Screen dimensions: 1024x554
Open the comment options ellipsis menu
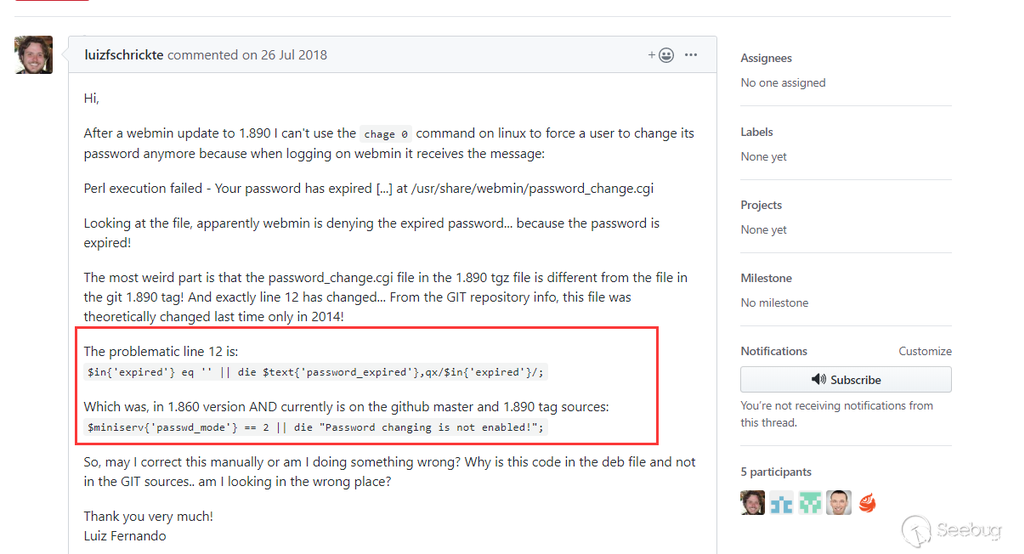[691, 55]
